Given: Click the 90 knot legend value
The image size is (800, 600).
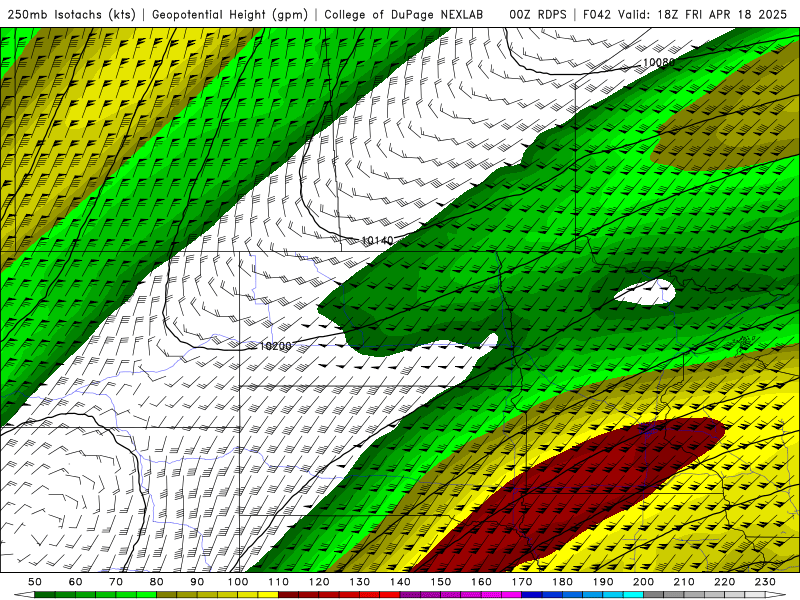Looking at the screenshot, I should (197, 582).
